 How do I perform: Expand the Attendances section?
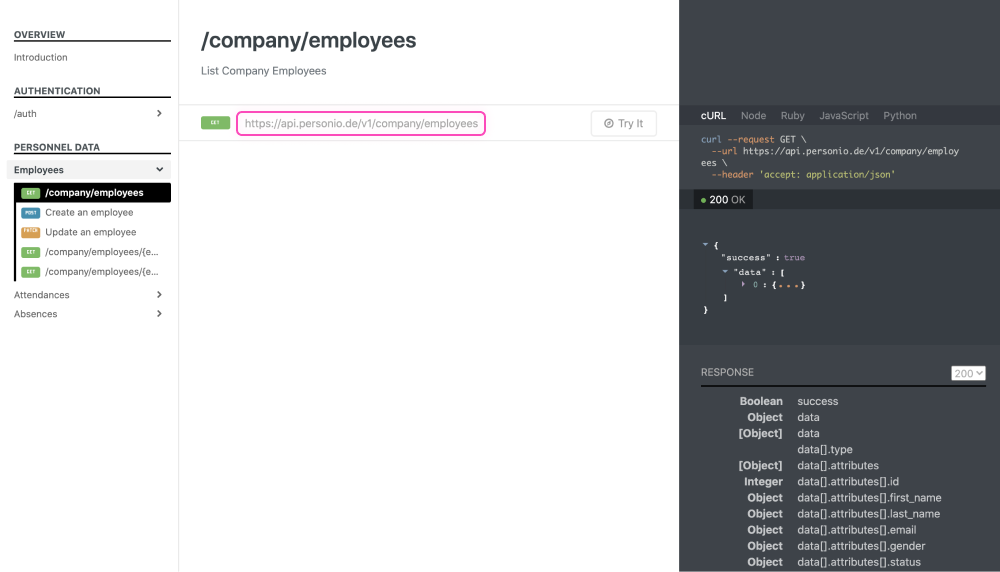click(159, 295)
